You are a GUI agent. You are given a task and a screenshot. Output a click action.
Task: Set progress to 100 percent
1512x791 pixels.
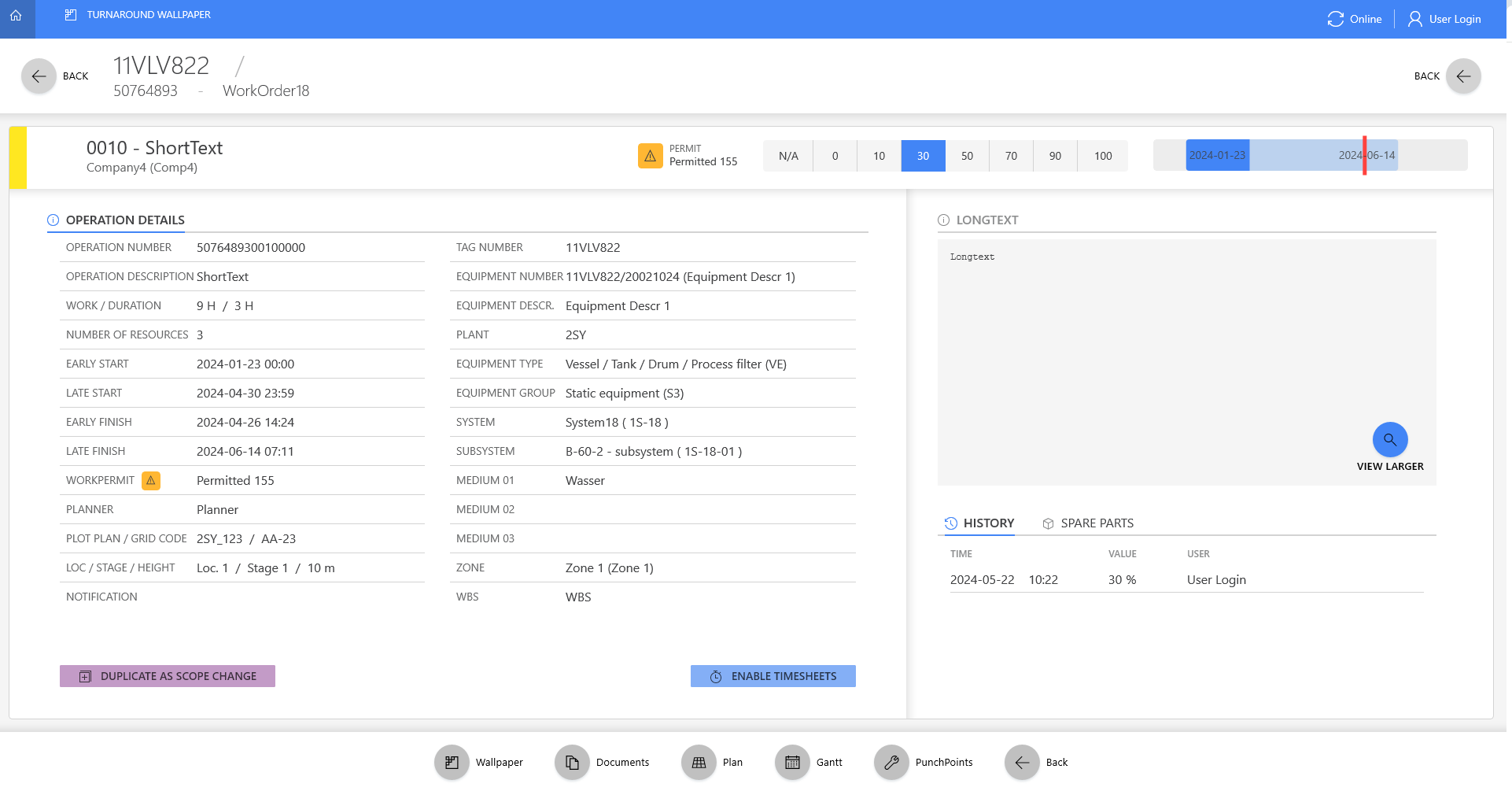tap(1102, 156)
